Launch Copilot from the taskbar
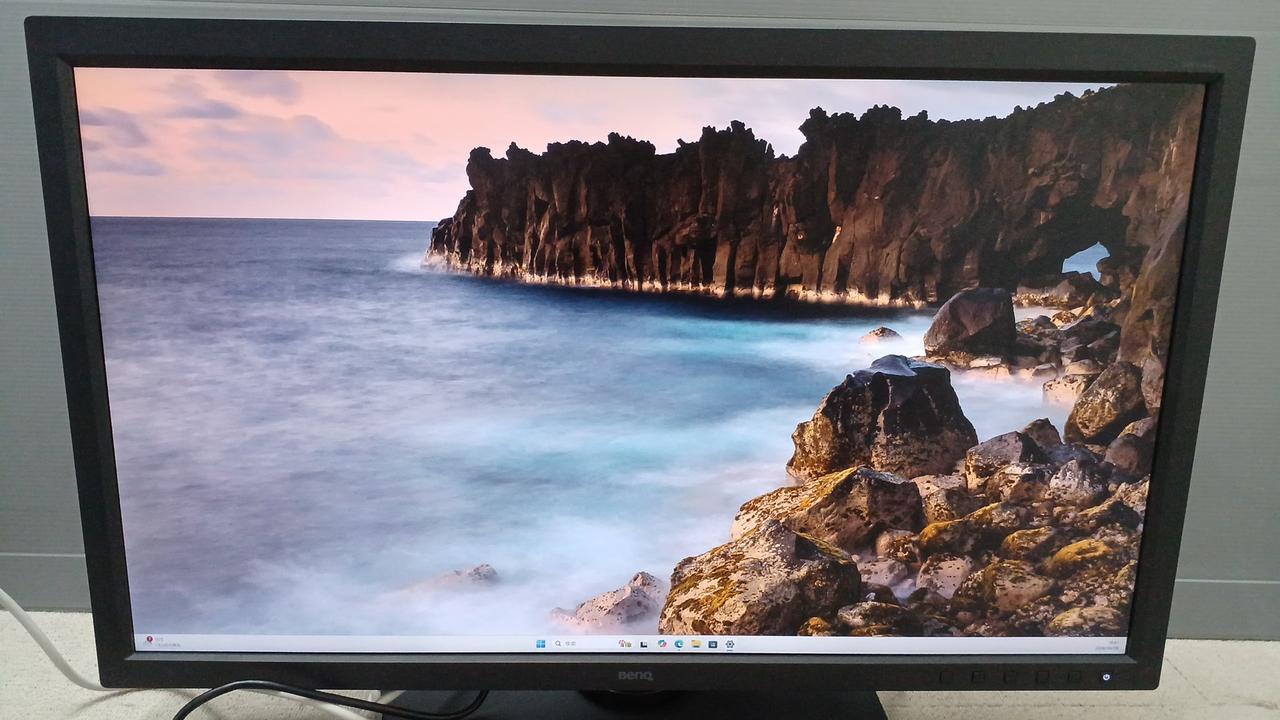The height and width of the screenshot is (720, 1280). [661, 643]
